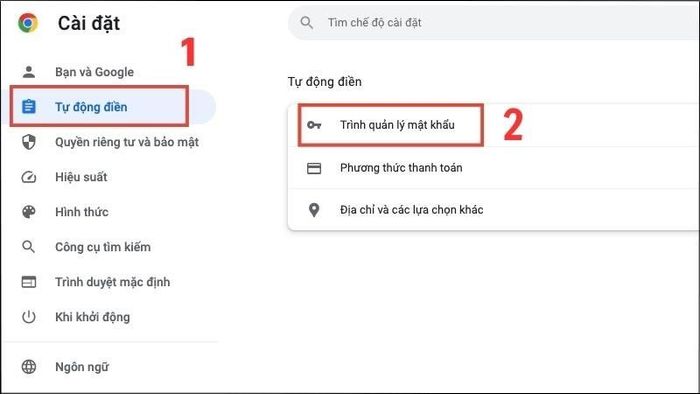The width and height of the screenshot is (700, 394).
Task: Click the globe icon for Ngôn ngữ
Action: click(29, 367)
